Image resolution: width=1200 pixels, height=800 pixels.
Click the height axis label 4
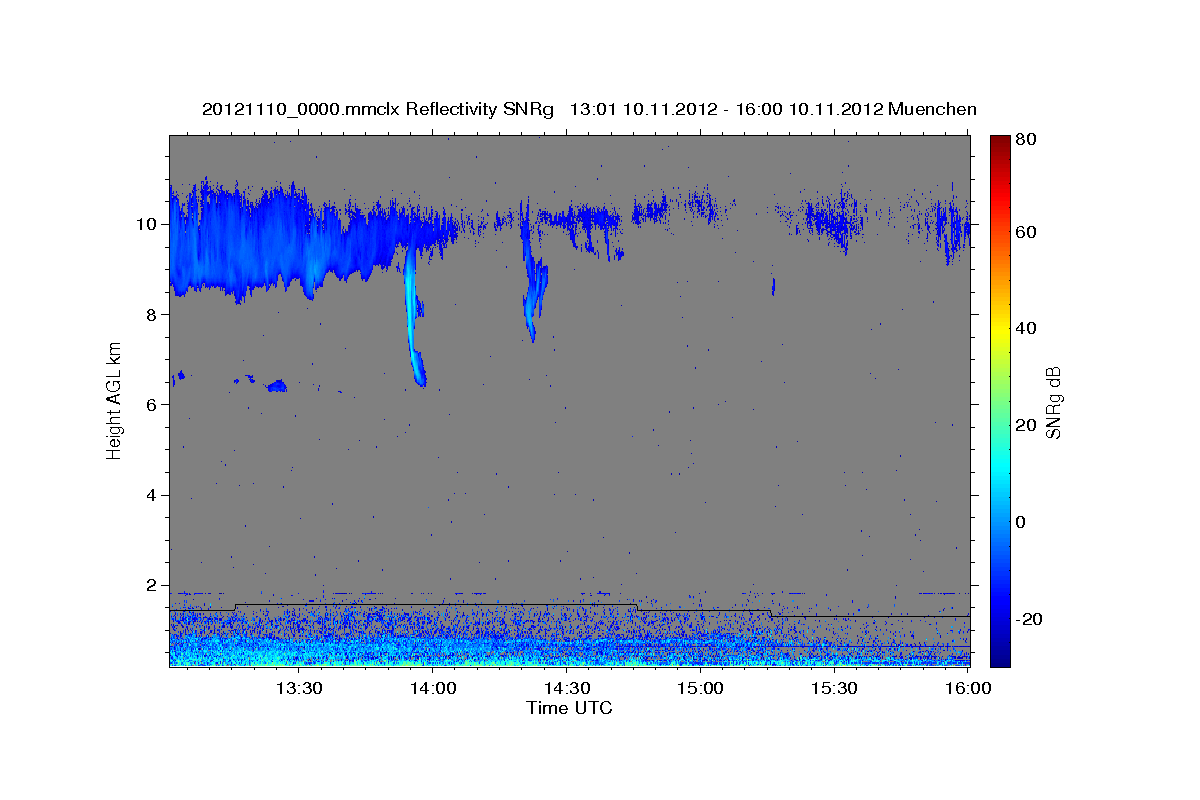(153, 495)
